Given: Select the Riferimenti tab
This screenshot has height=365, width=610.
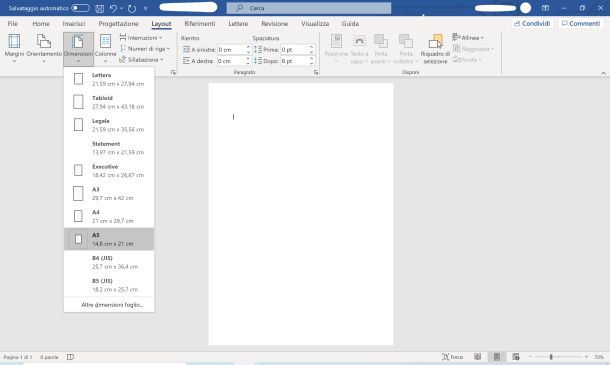Looking at the screenshot, I should point(200,24).
